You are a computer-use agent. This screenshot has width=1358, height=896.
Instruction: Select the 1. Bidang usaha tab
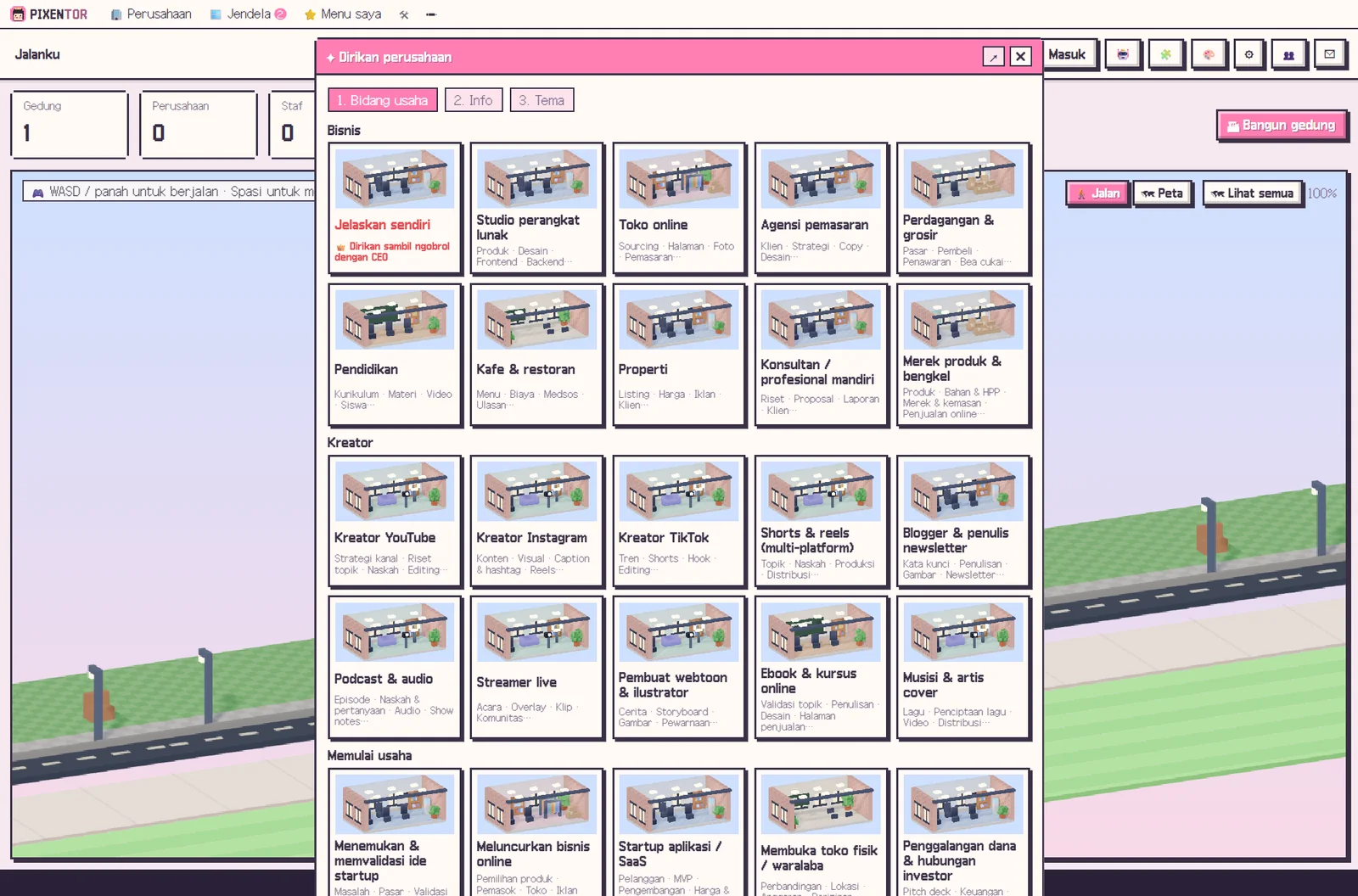coord(383,100)
